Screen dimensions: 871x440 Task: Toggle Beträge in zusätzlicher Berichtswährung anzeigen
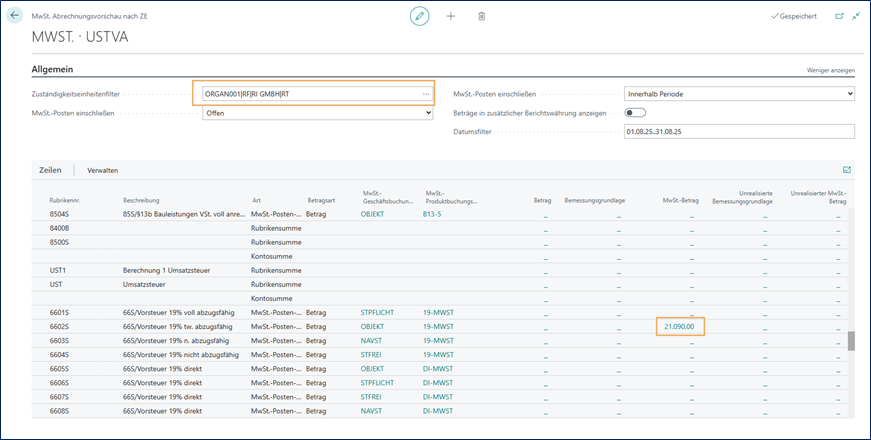click(x=636, y=113)
